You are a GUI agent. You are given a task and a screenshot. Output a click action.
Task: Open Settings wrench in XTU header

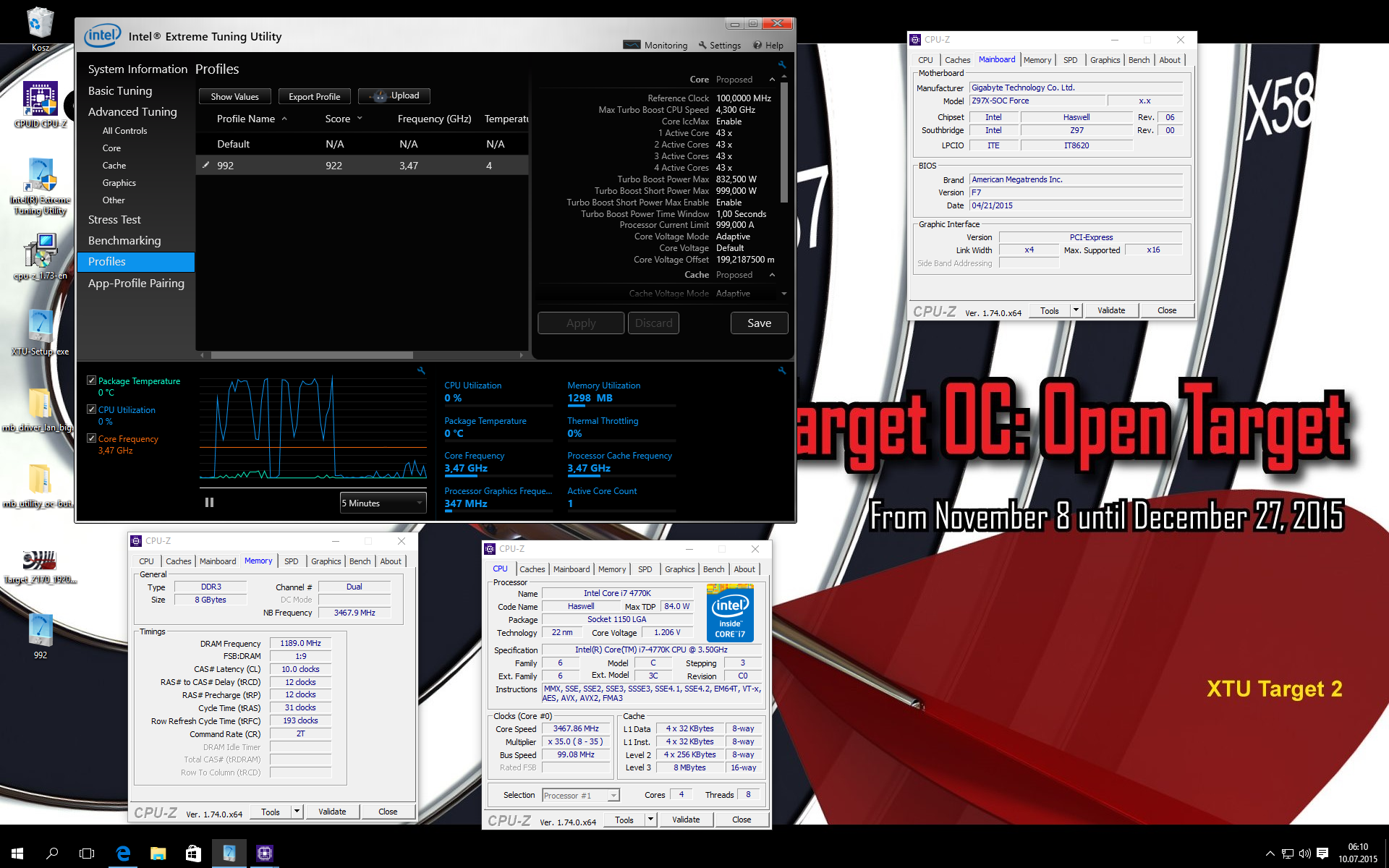pos(719,45)
